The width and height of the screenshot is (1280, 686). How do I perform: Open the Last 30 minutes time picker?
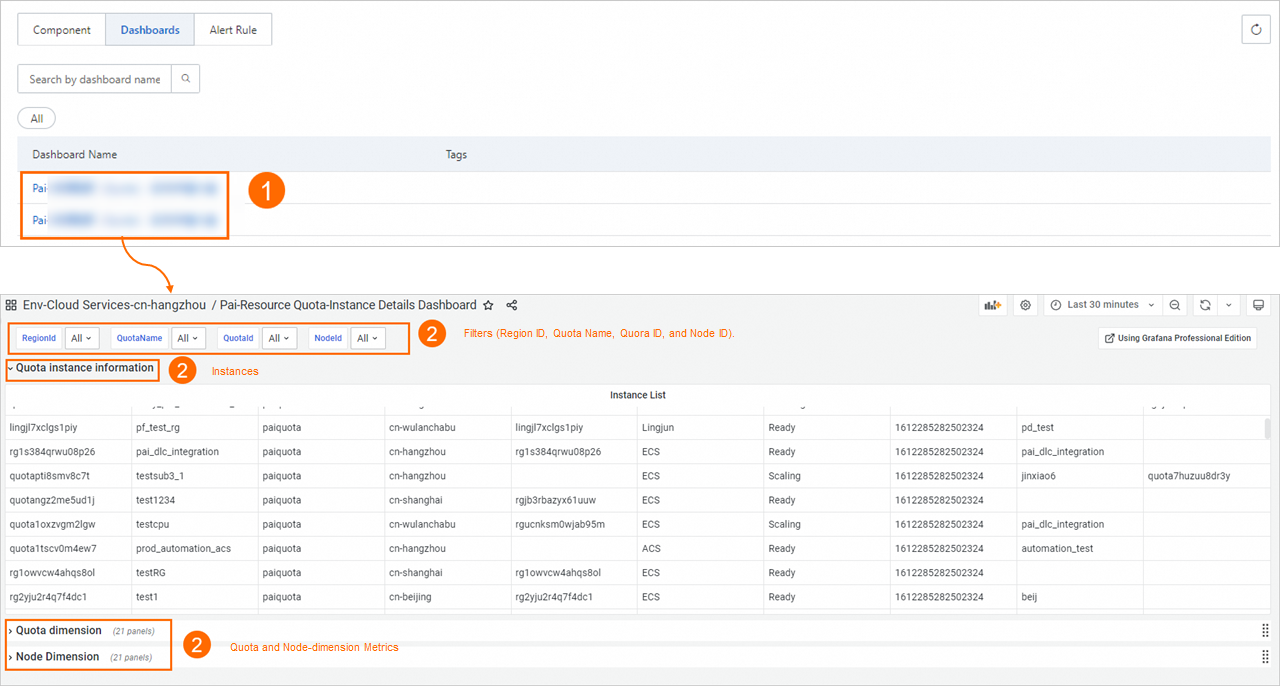[x=1101, y=305]
